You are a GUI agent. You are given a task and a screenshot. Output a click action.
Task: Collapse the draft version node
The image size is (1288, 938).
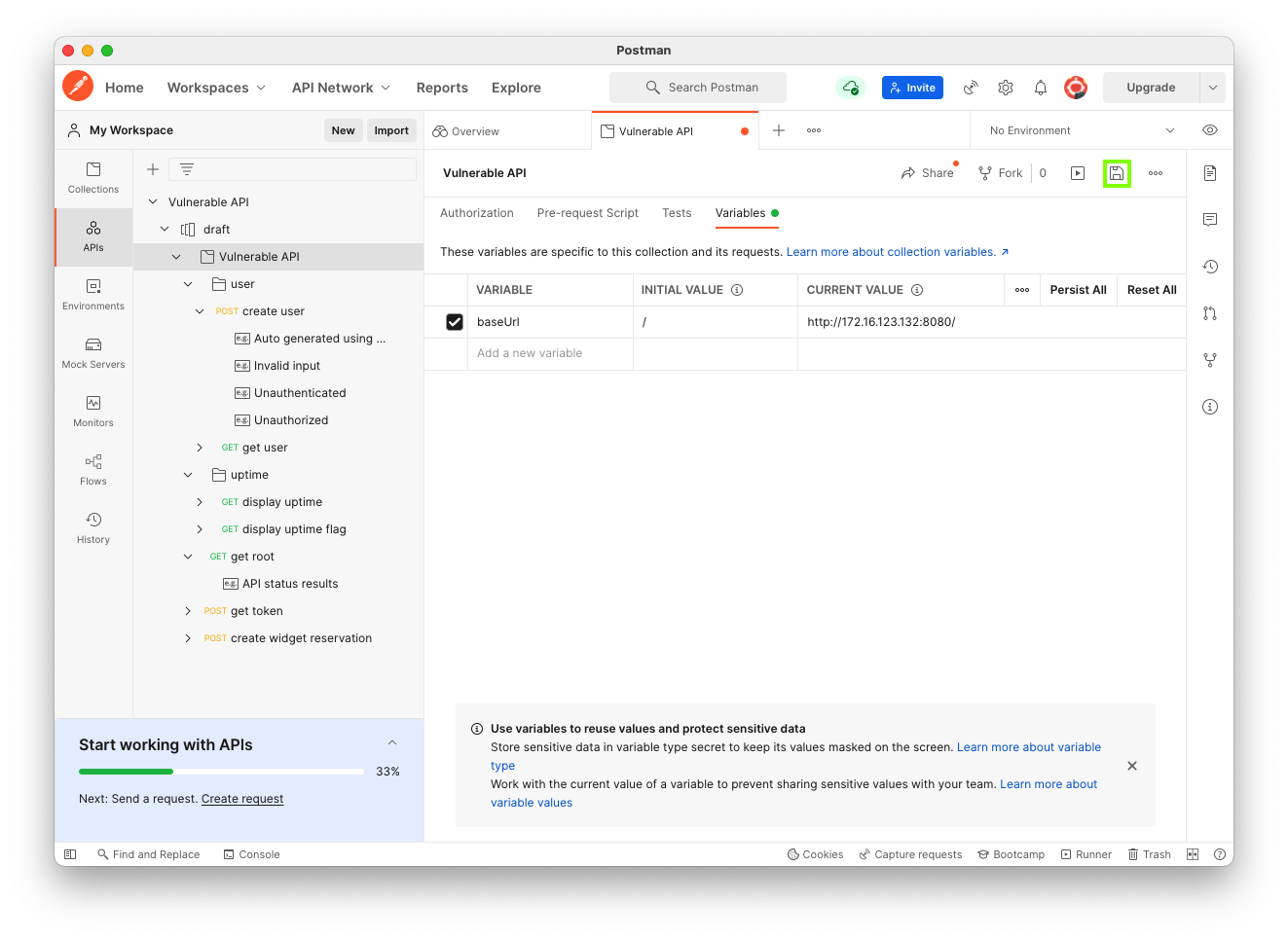[x=165, y=230]
